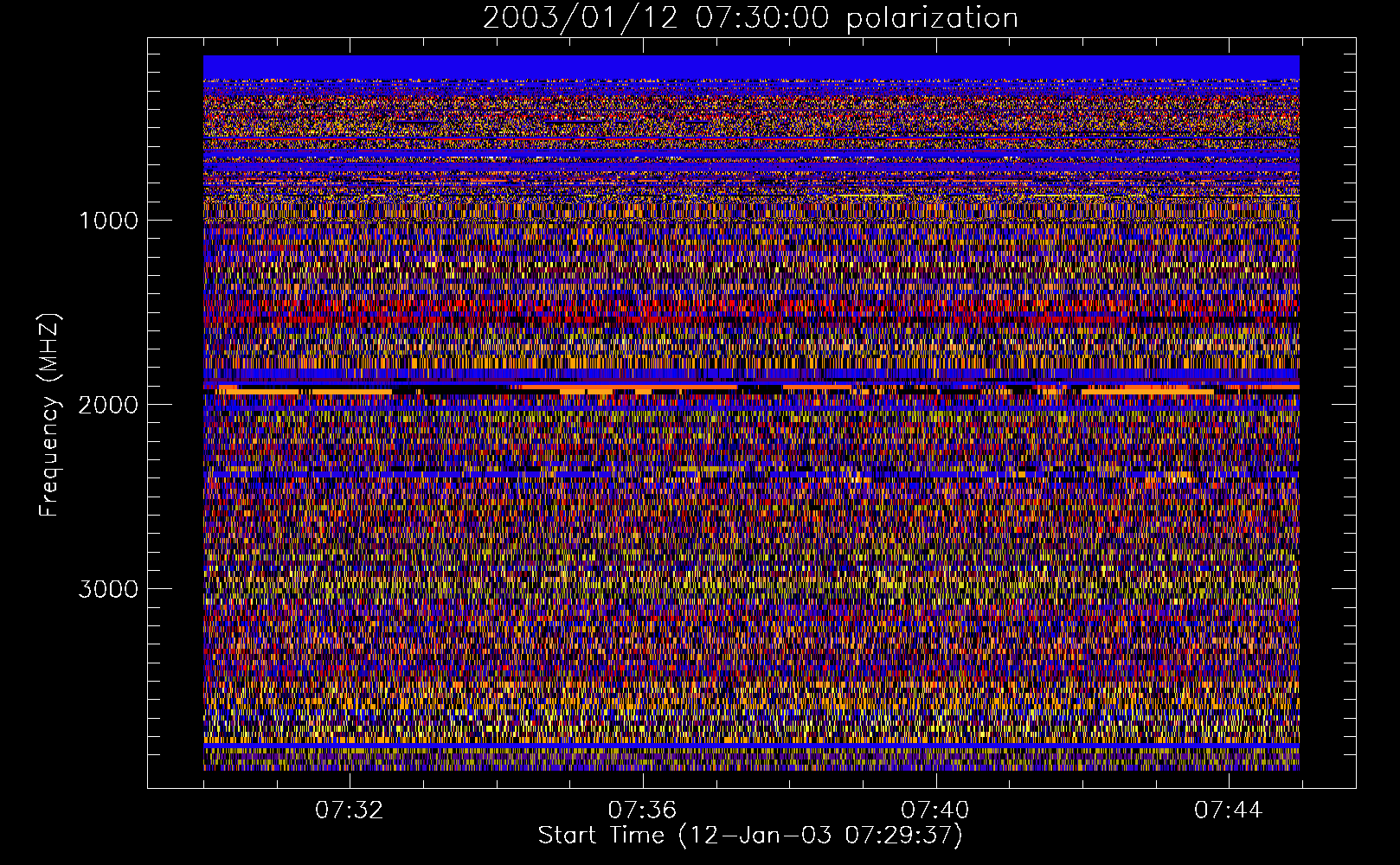This screenshot has height=865, width=1400.
Task: Click the plot title '2003/01/12 07:30:00 polarization'
Action: (x=750, y=17)
